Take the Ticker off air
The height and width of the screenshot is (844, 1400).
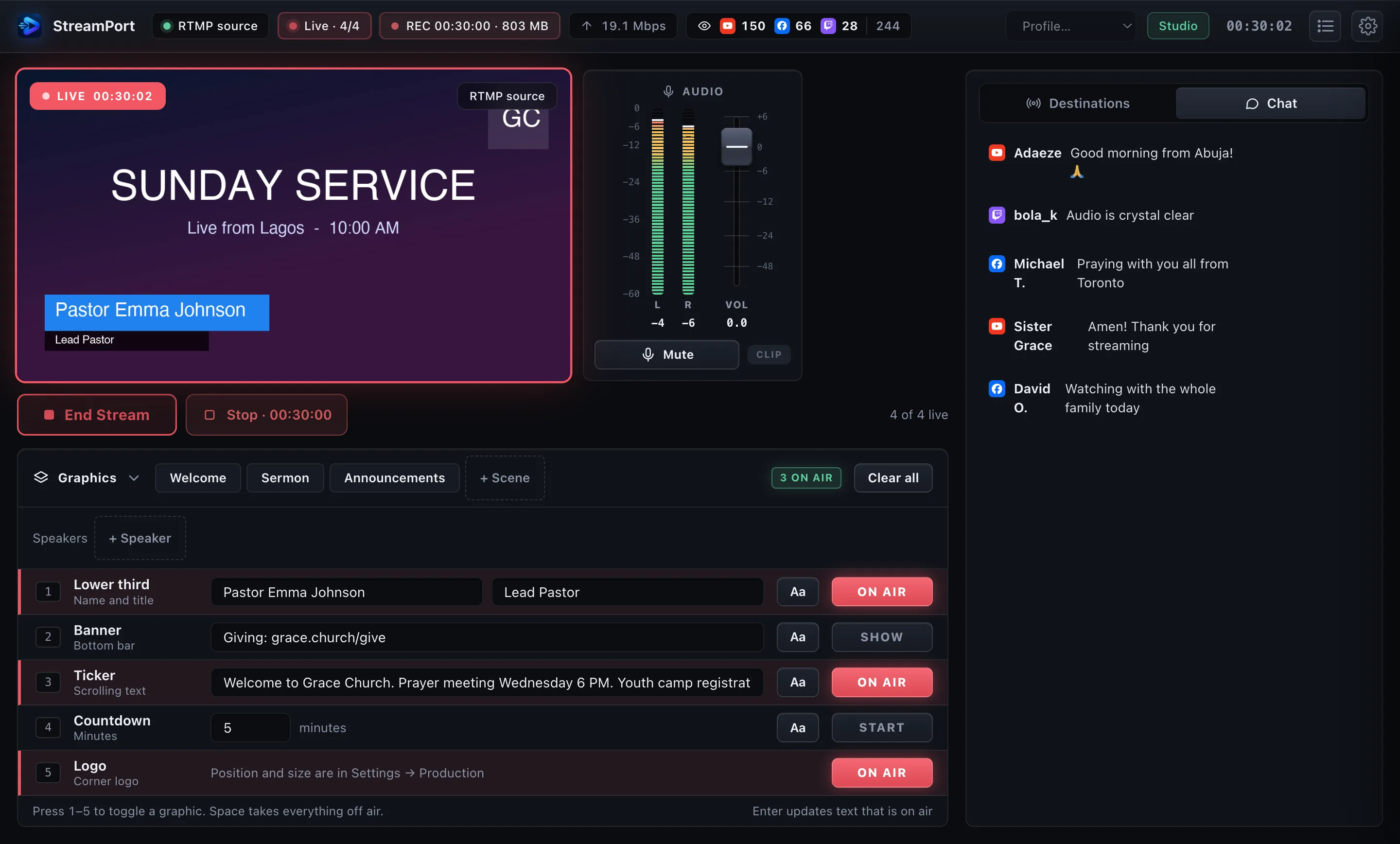tap(882, 682)
